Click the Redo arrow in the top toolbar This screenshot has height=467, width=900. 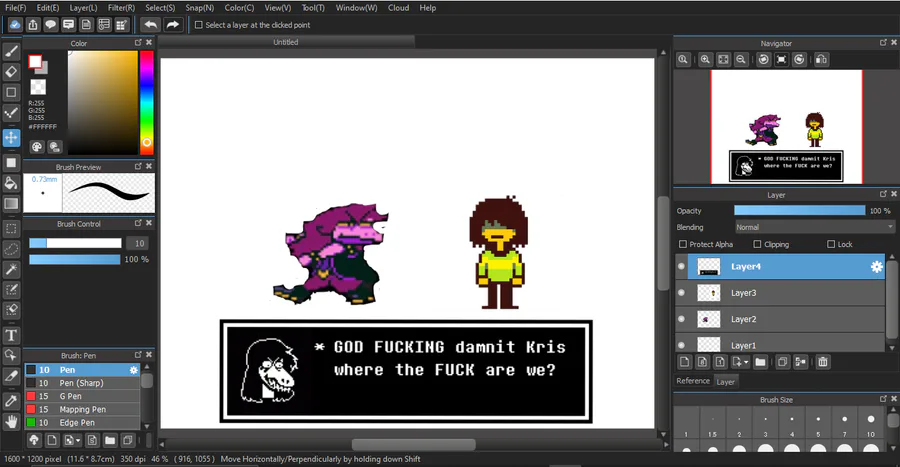(x=172, y=25)
